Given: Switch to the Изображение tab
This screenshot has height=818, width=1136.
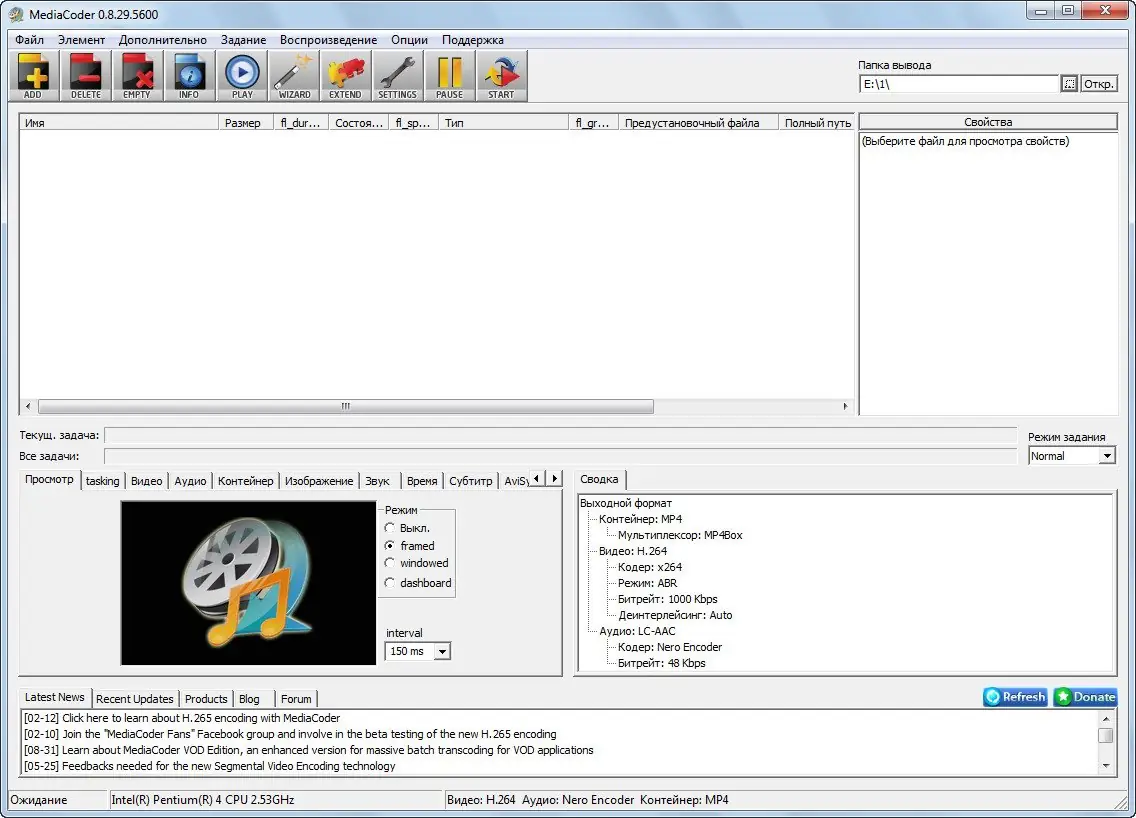Looking at the screenshot, I should (319, 481).
